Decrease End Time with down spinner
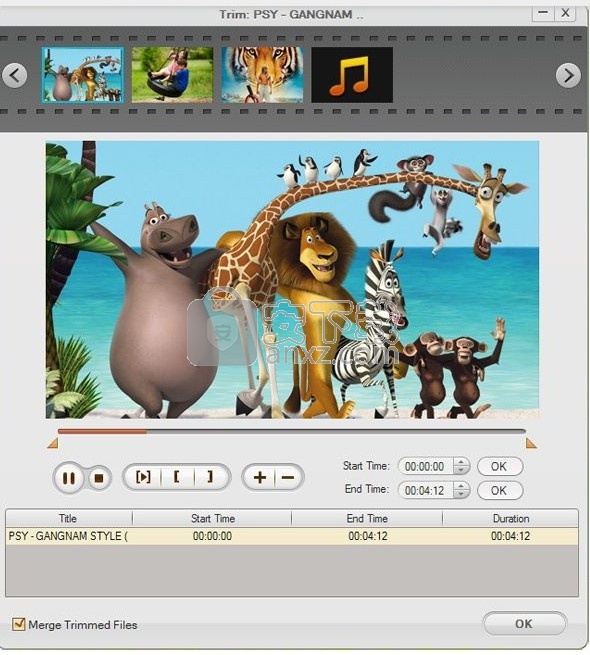The width and height of the screenshot is (590, 655). (461, 494)
